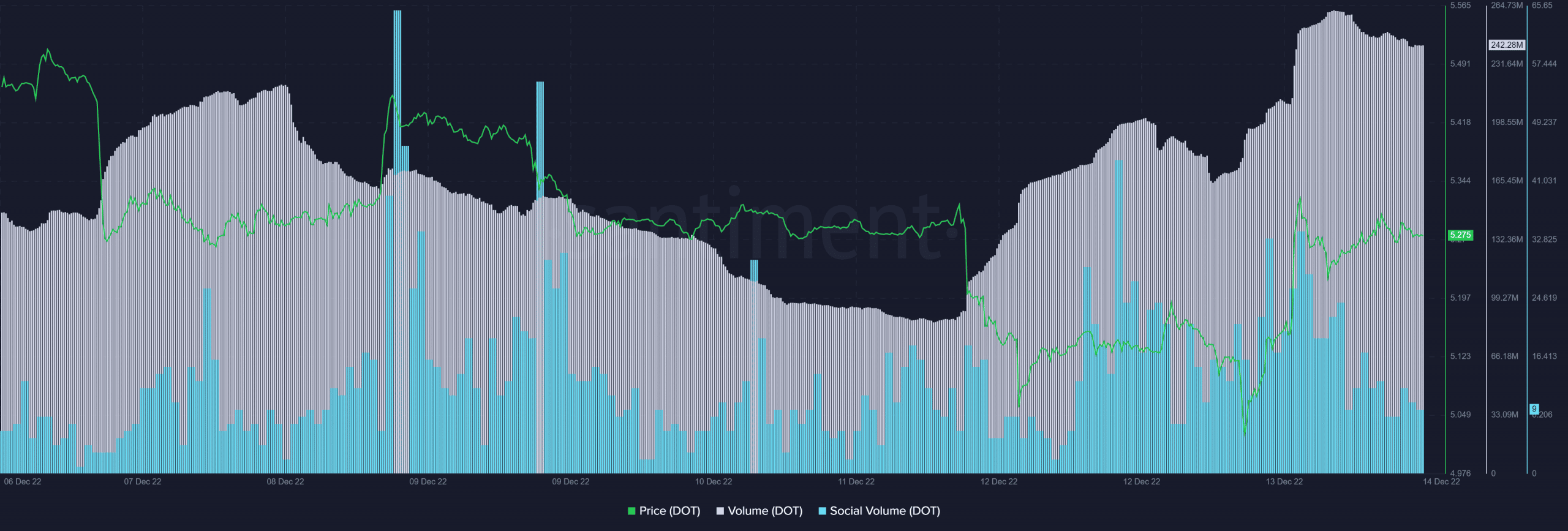This screenshot has height=531, width=1568.
Task: Click the 5.491 price axis value
Action: (1460, 64)
